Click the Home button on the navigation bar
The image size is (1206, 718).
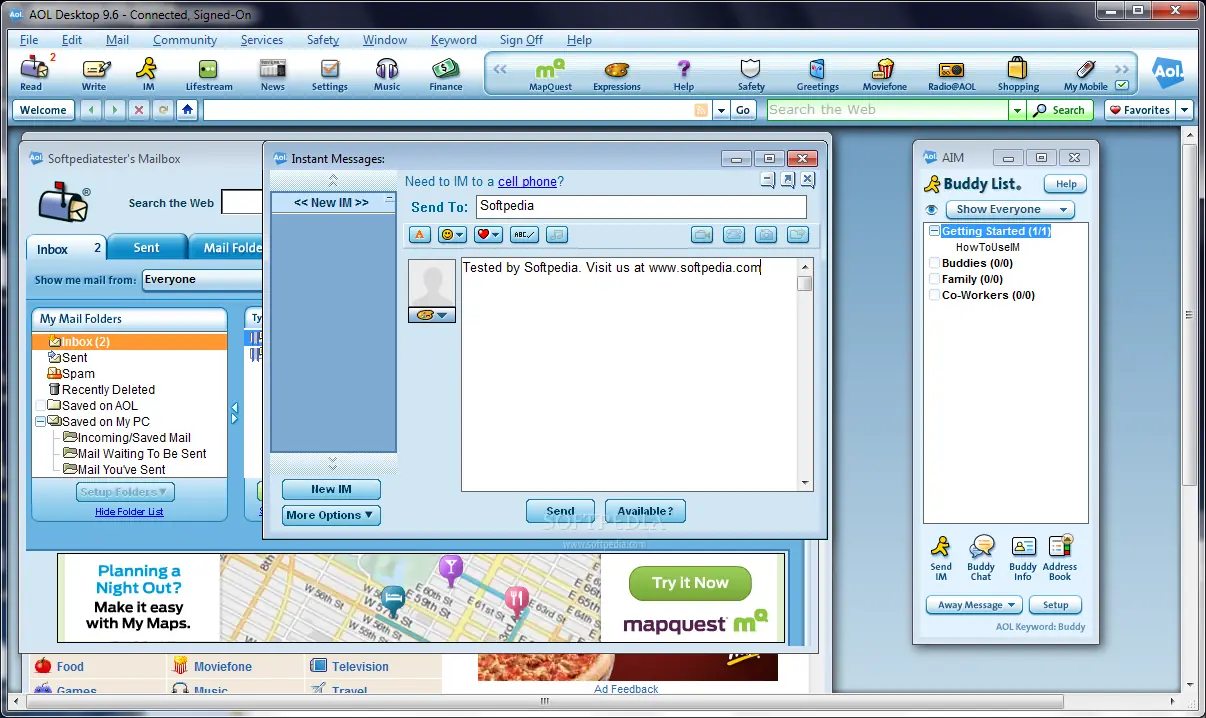pyautogui.click(x=187, y=110)
